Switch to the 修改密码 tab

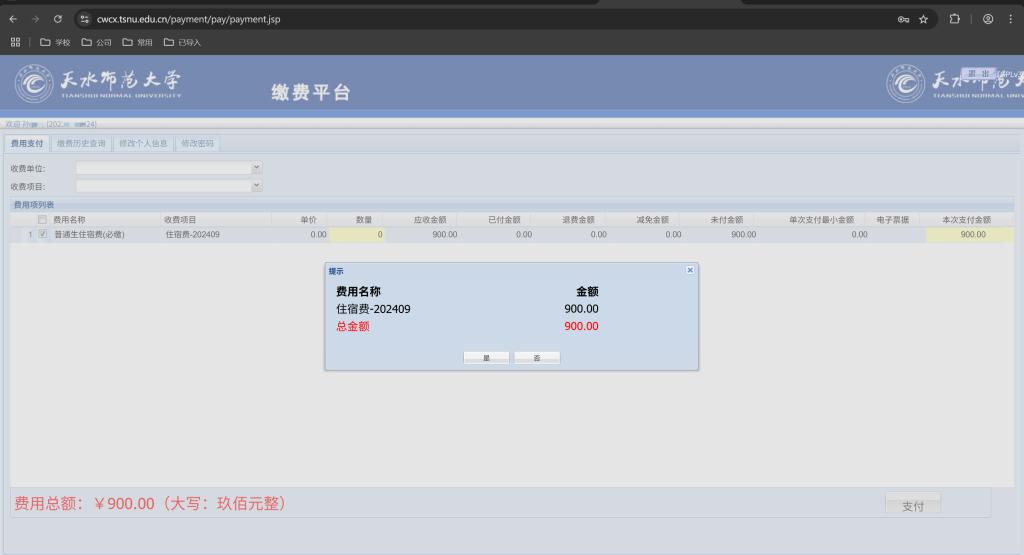click(197, 143)
